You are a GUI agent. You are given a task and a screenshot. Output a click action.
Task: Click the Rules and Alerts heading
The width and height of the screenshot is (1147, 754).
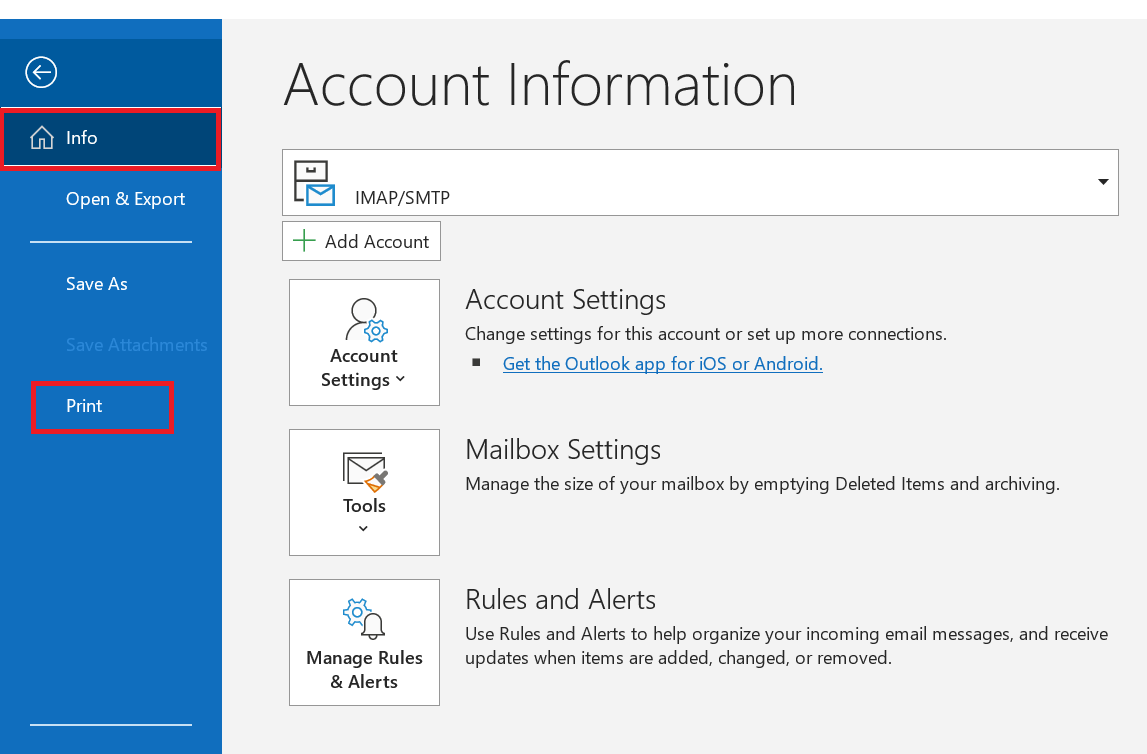tap(560, 599)
